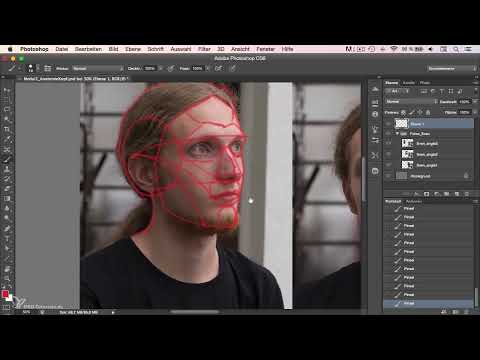Select the Eyedropper tool
Viewport: 480px width, 360px height.
(7, 139)
